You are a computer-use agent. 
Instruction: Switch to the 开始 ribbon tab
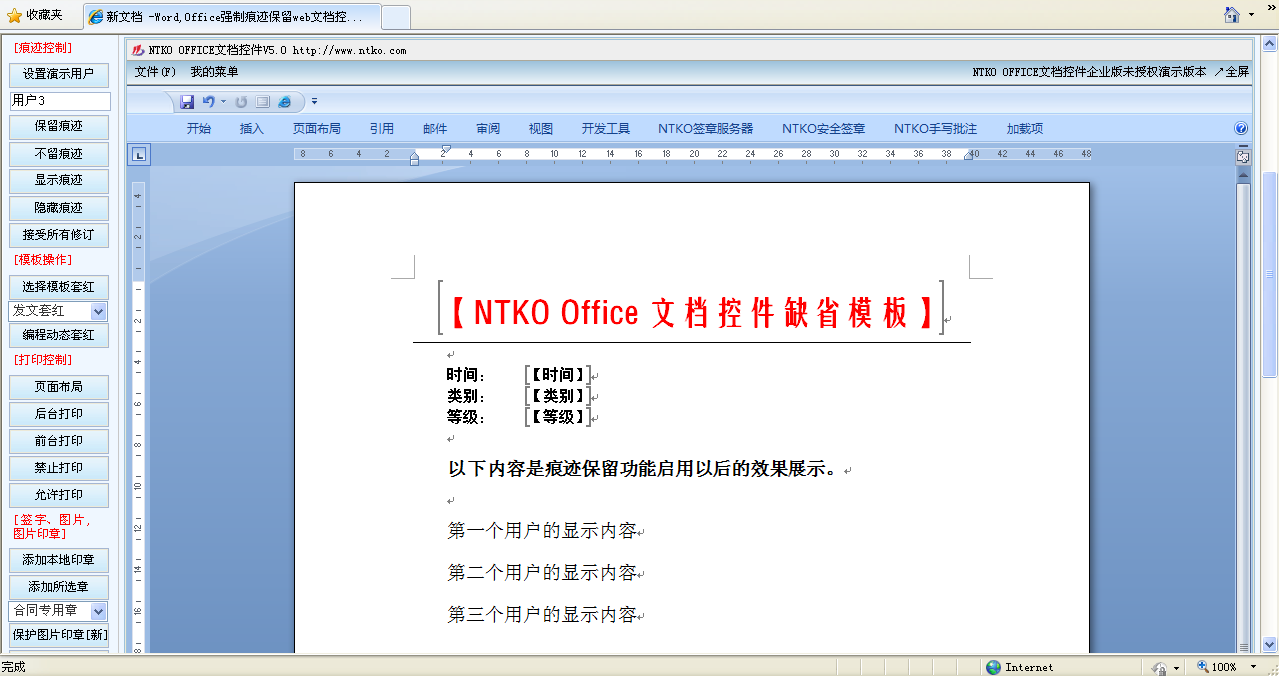(x=199, y=128)
